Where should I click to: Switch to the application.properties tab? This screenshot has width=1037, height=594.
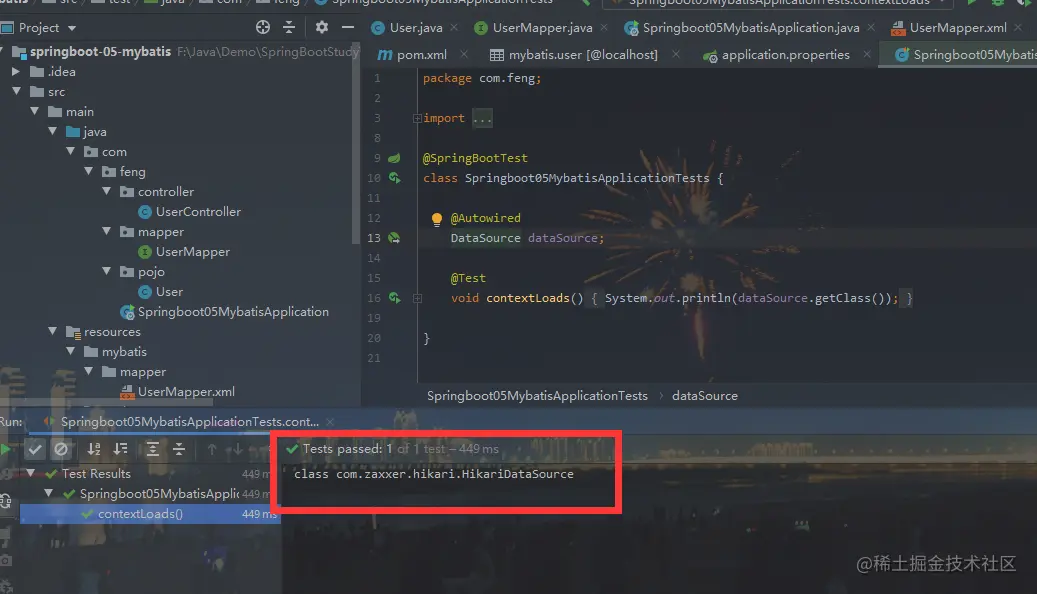click(785, 54)
